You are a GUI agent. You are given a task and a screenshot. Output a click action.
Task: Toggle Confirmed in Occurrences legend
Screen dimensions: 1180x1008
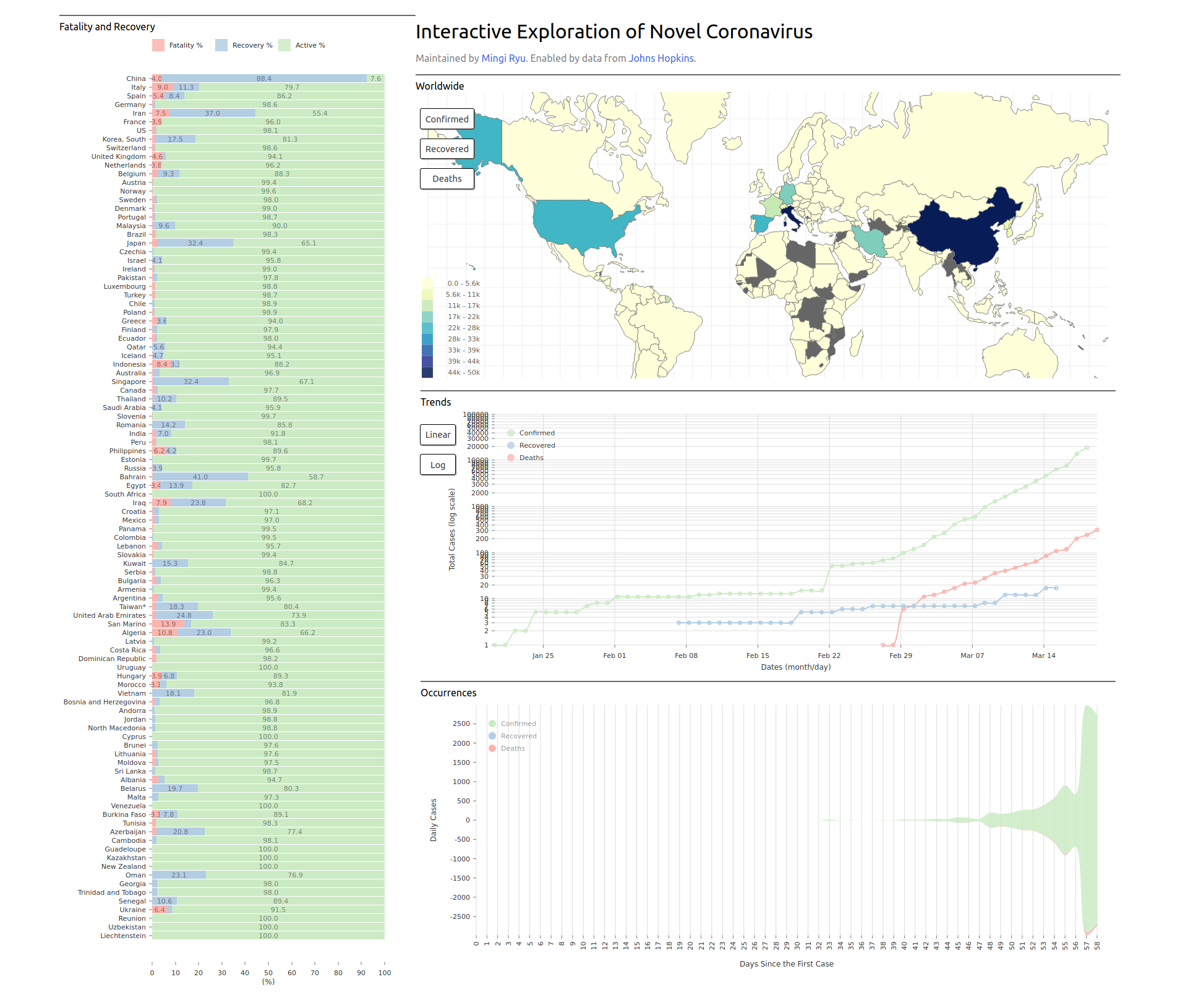point(512,724)
